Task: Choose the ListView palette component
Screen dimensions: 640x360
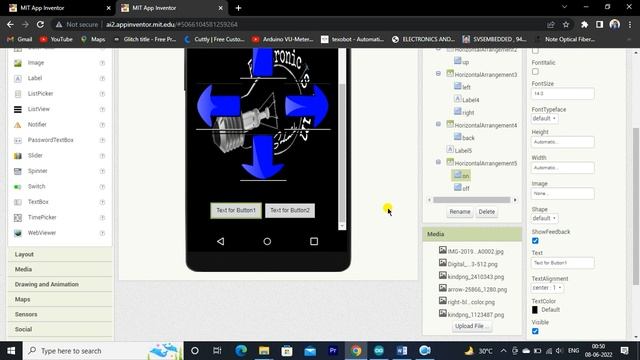Action: (39, 109)
